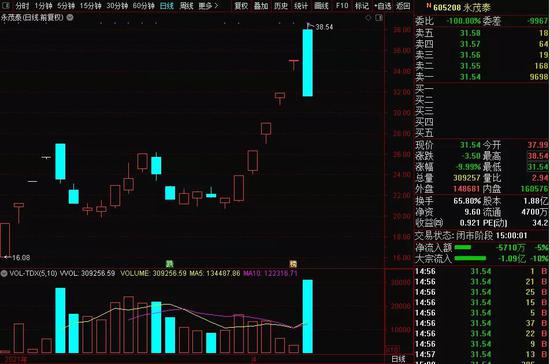Open the 统计 statistics button

click(301, 6)
